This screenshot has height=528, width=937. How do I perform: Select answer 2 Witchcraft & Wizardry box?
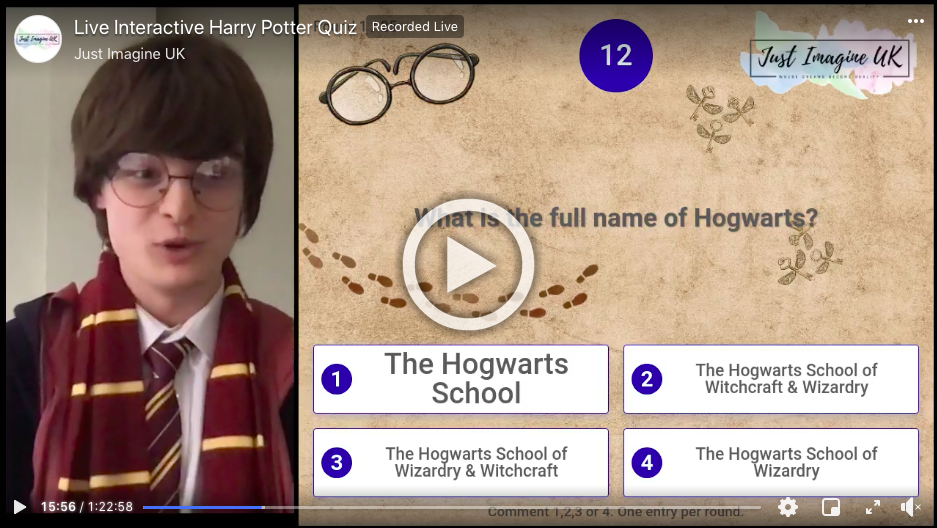(x=771, y=379)
